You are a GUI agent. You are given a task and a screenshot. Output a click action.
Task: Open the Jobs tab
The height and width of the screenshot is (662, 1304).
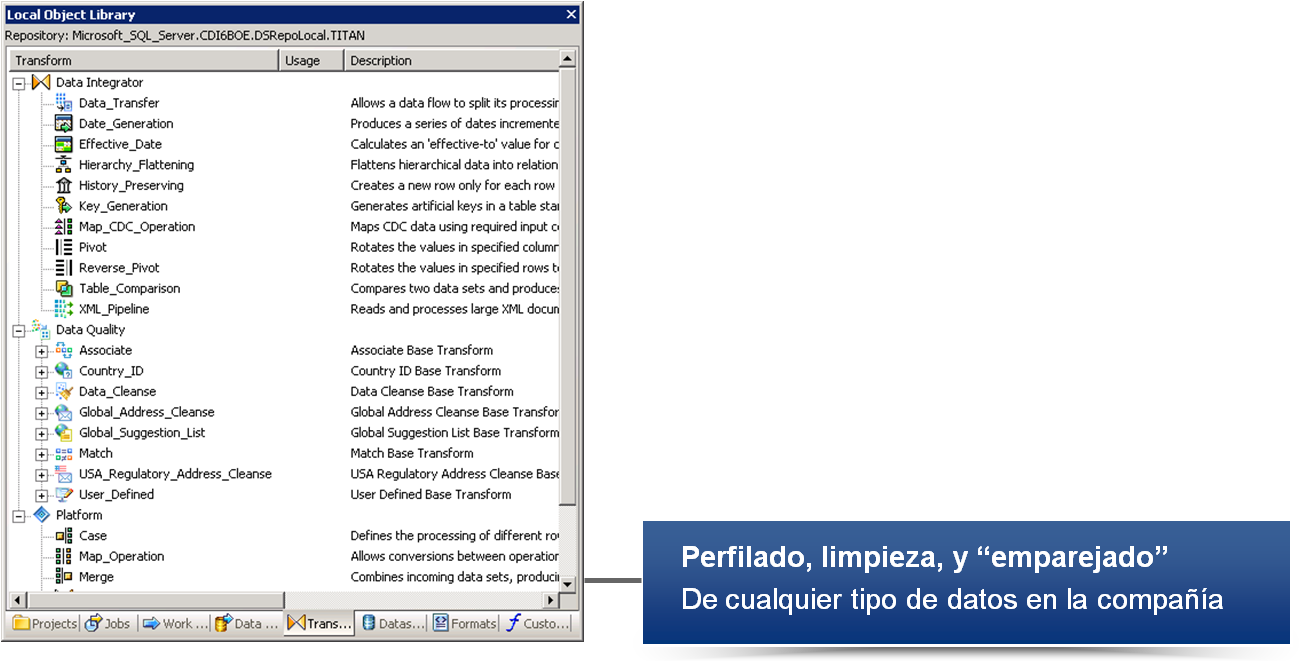pos(108,623)
